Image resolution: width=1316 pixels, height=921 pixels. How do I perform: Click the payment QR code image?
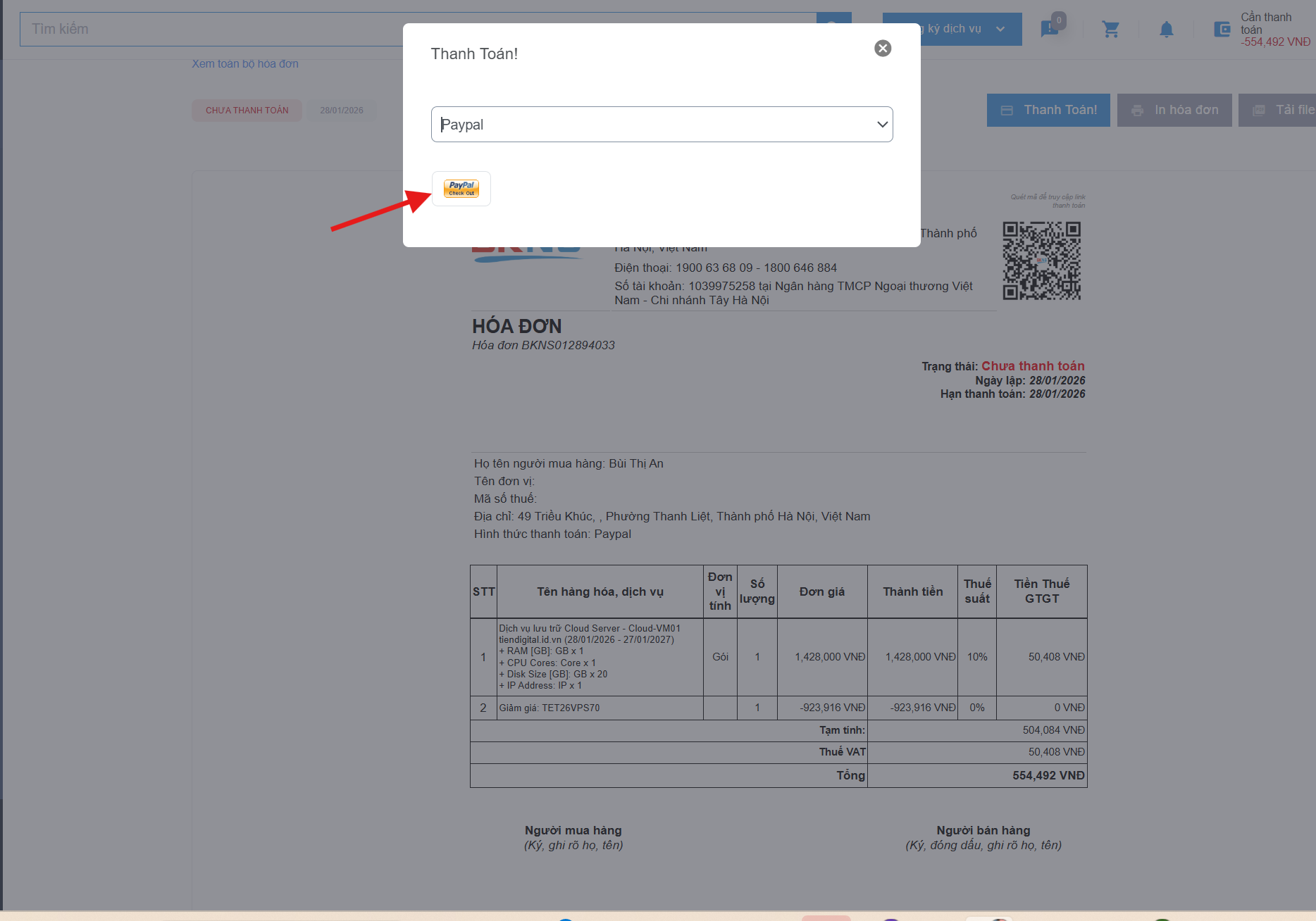tap(1041, 261)
